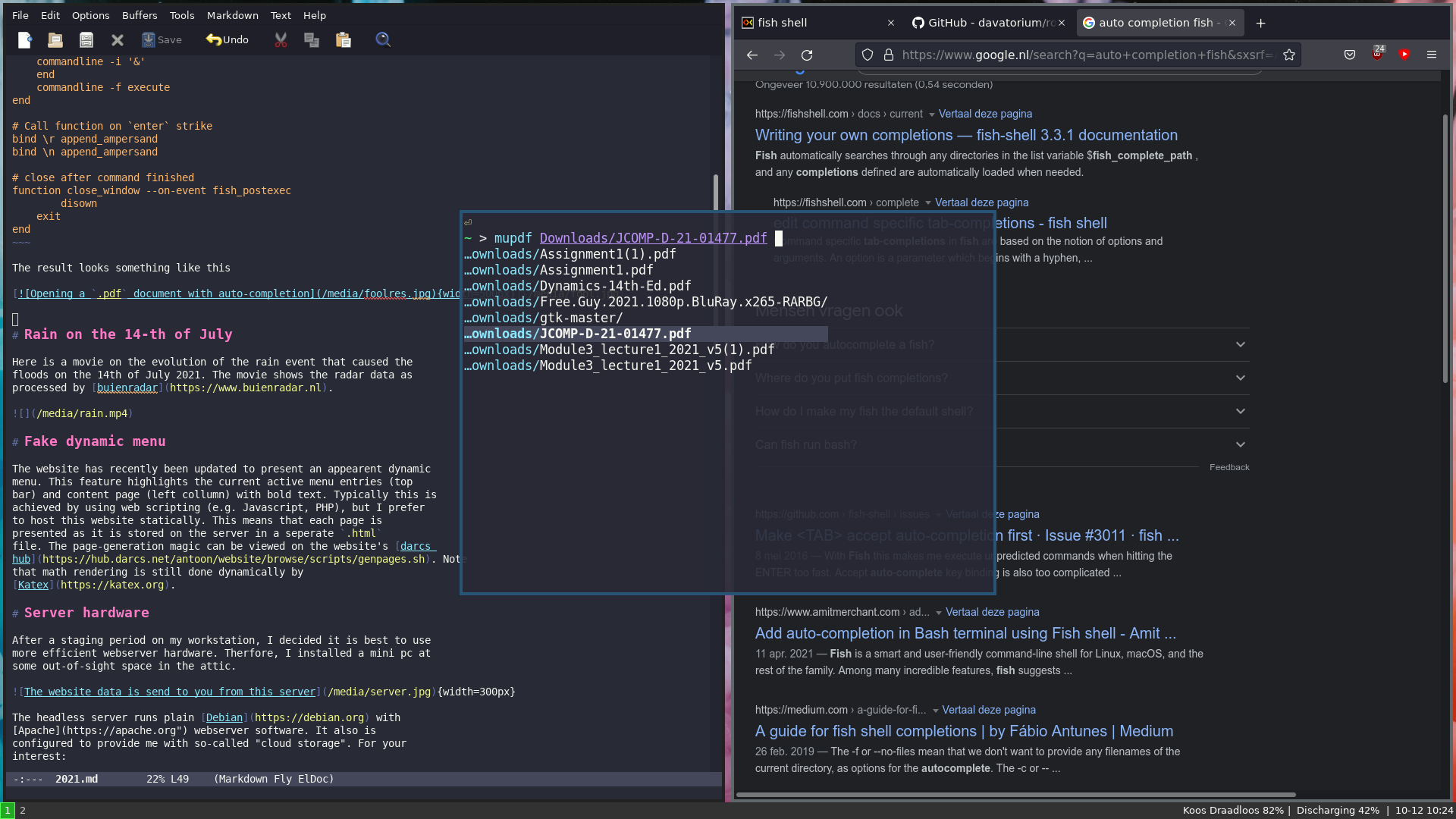
Task: Click the open folder toolbar icon
Action: (55, 40)
